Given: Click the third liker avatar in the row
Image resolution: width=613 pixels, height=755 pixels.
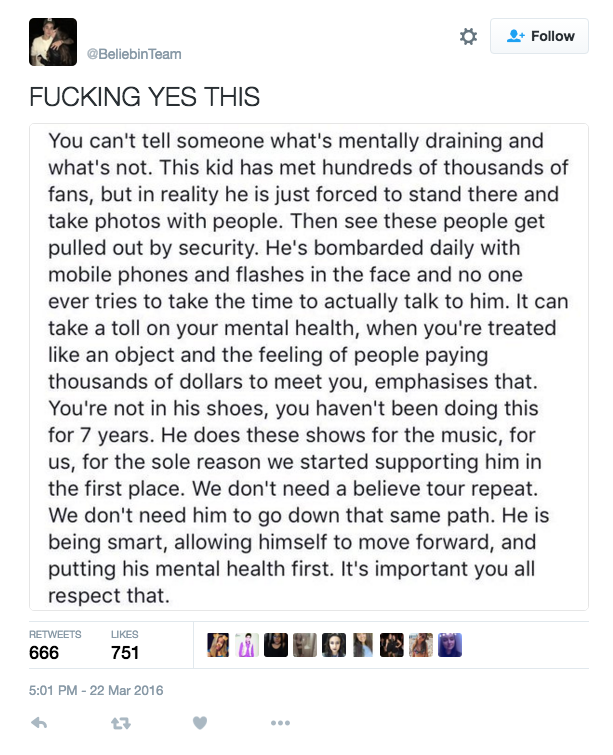Looking at the screenshot, I should [x=276, y=645].
